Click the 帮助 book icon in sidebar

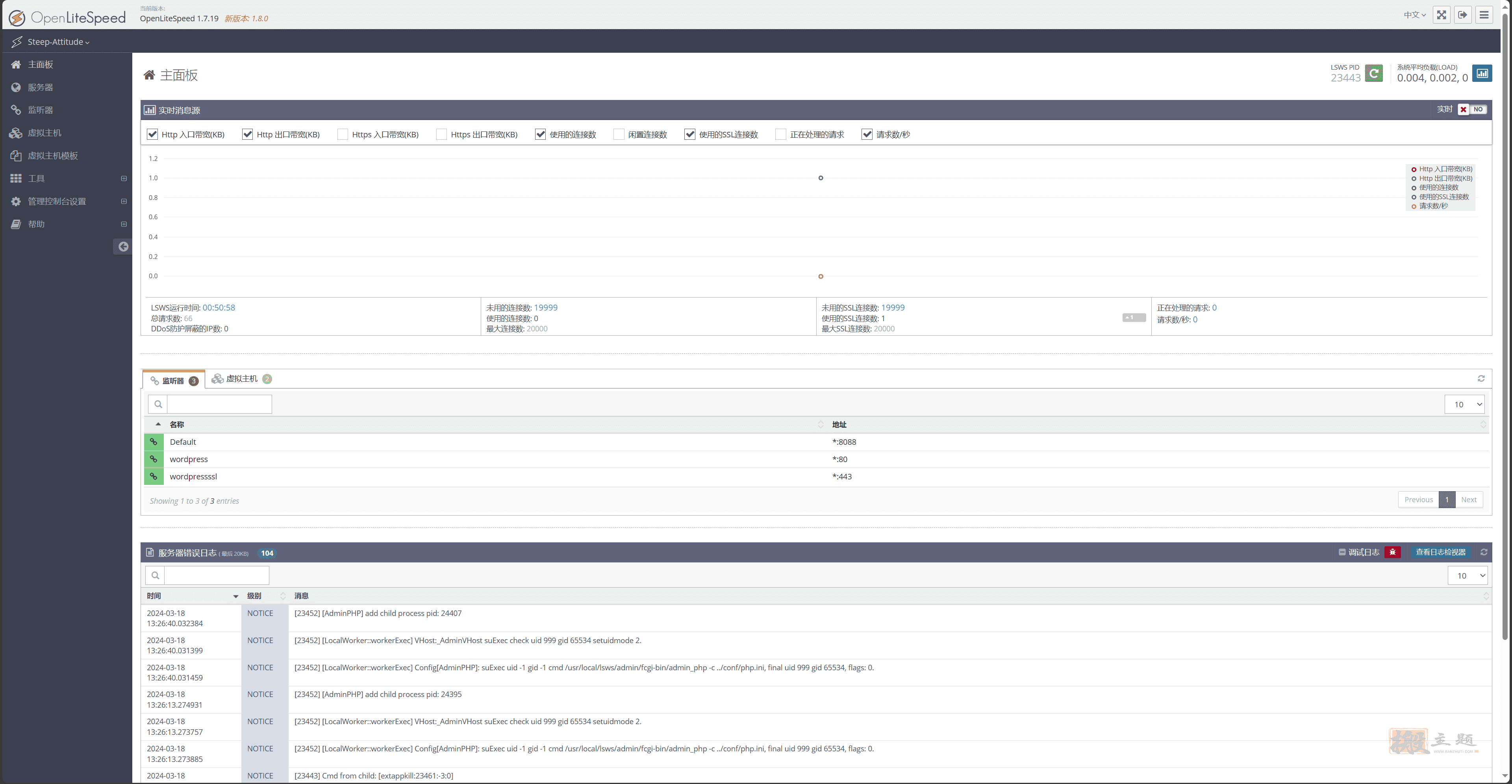[x=16, y=224]
